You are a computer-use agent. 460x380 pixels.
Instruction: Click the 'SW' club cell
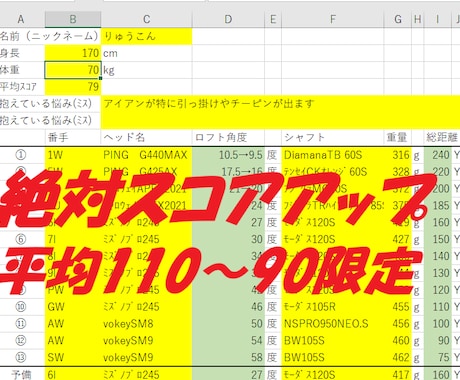tap(73, 357)
